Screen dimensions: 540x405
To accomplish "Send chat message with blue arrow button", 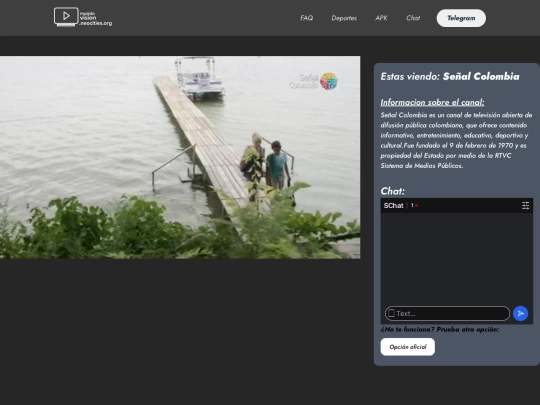I will click(x=520, y=313).
